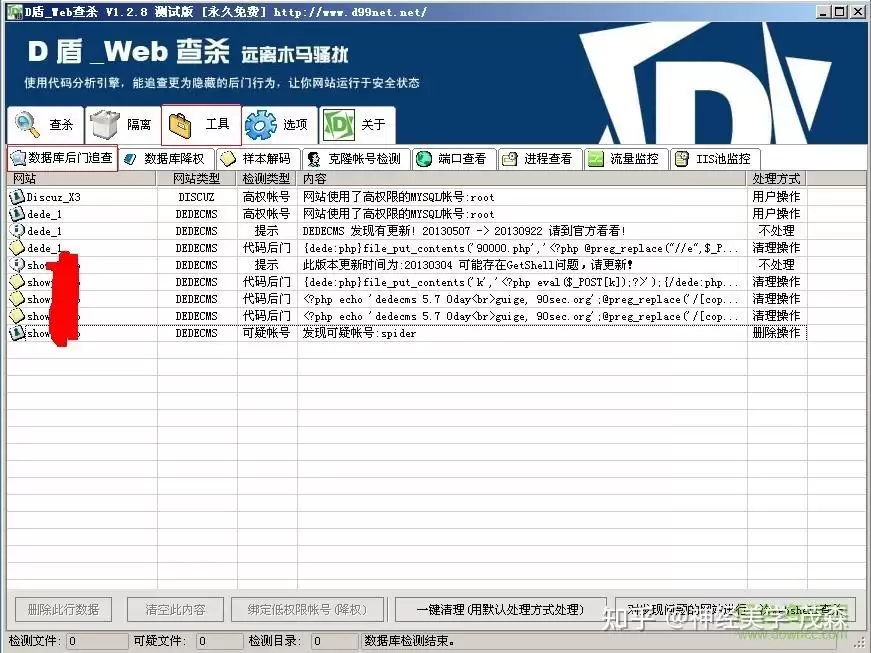
Task: Open the 进程查看 process viewer
Action: (540, 159)
